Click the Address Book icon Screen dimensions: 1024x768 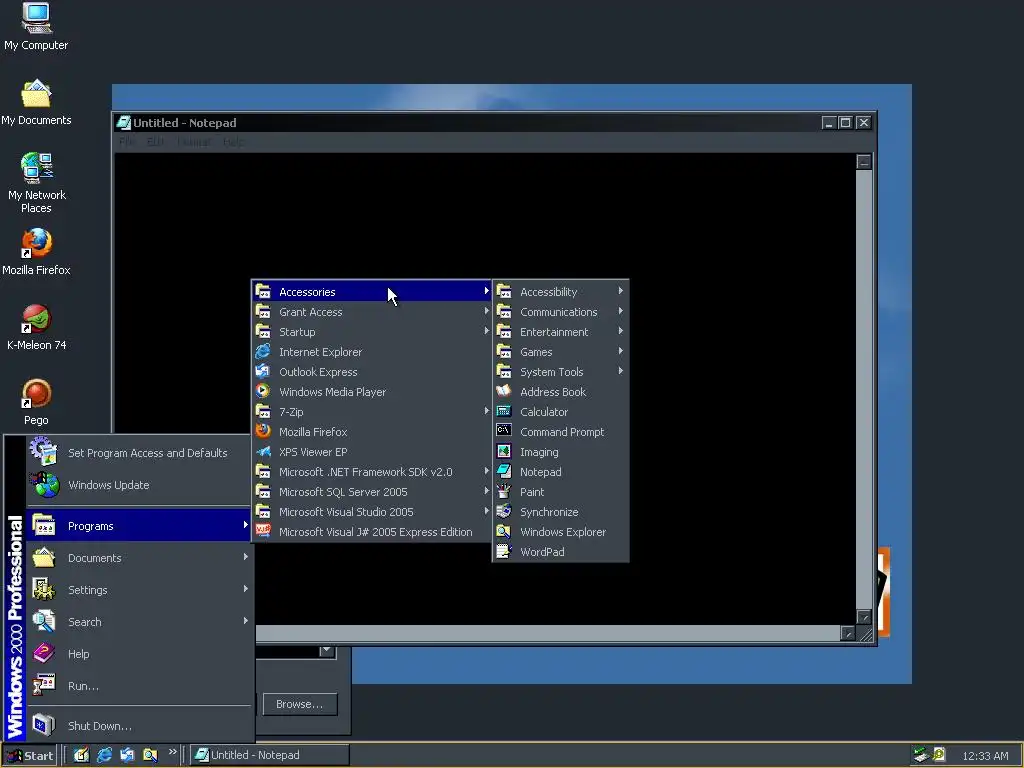click(504, 391)
